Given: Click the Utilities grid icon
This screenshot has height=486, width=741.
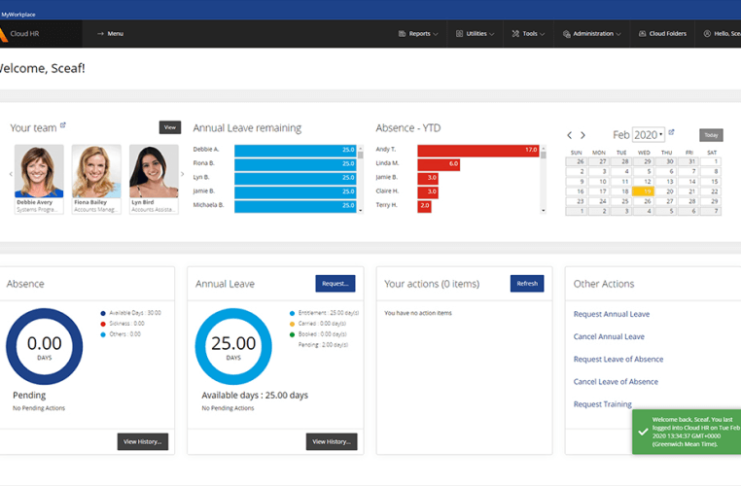Looking at the screenshot, I should click(459, 34).
